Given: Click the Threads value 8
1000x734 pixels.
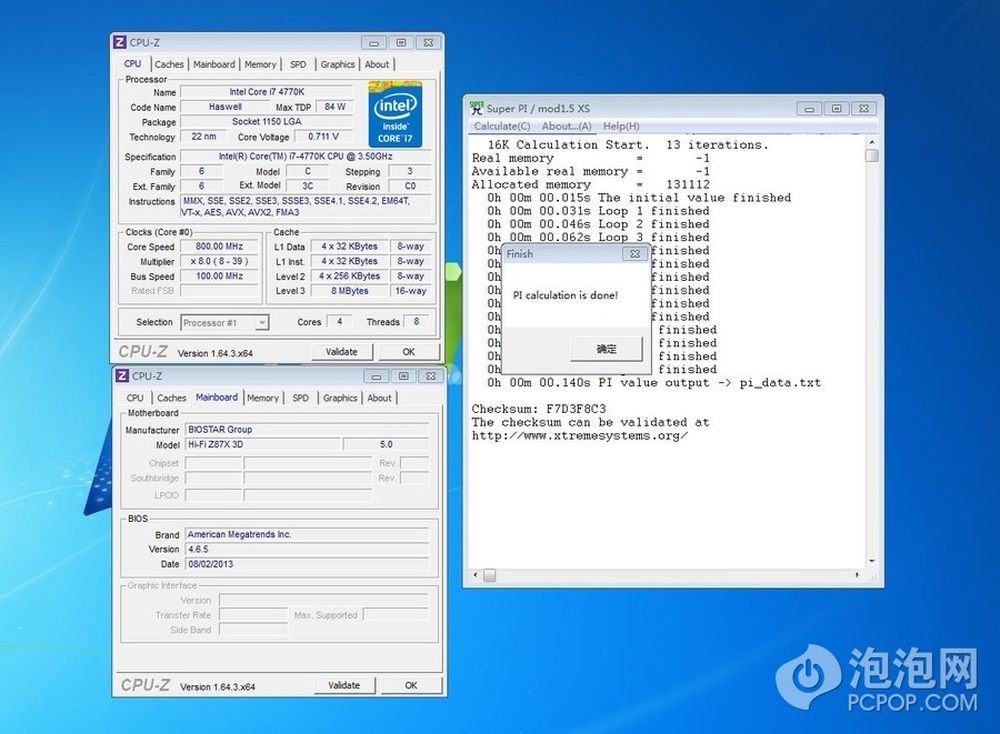Looking at the screenshot, I should [x=416, y=321].
